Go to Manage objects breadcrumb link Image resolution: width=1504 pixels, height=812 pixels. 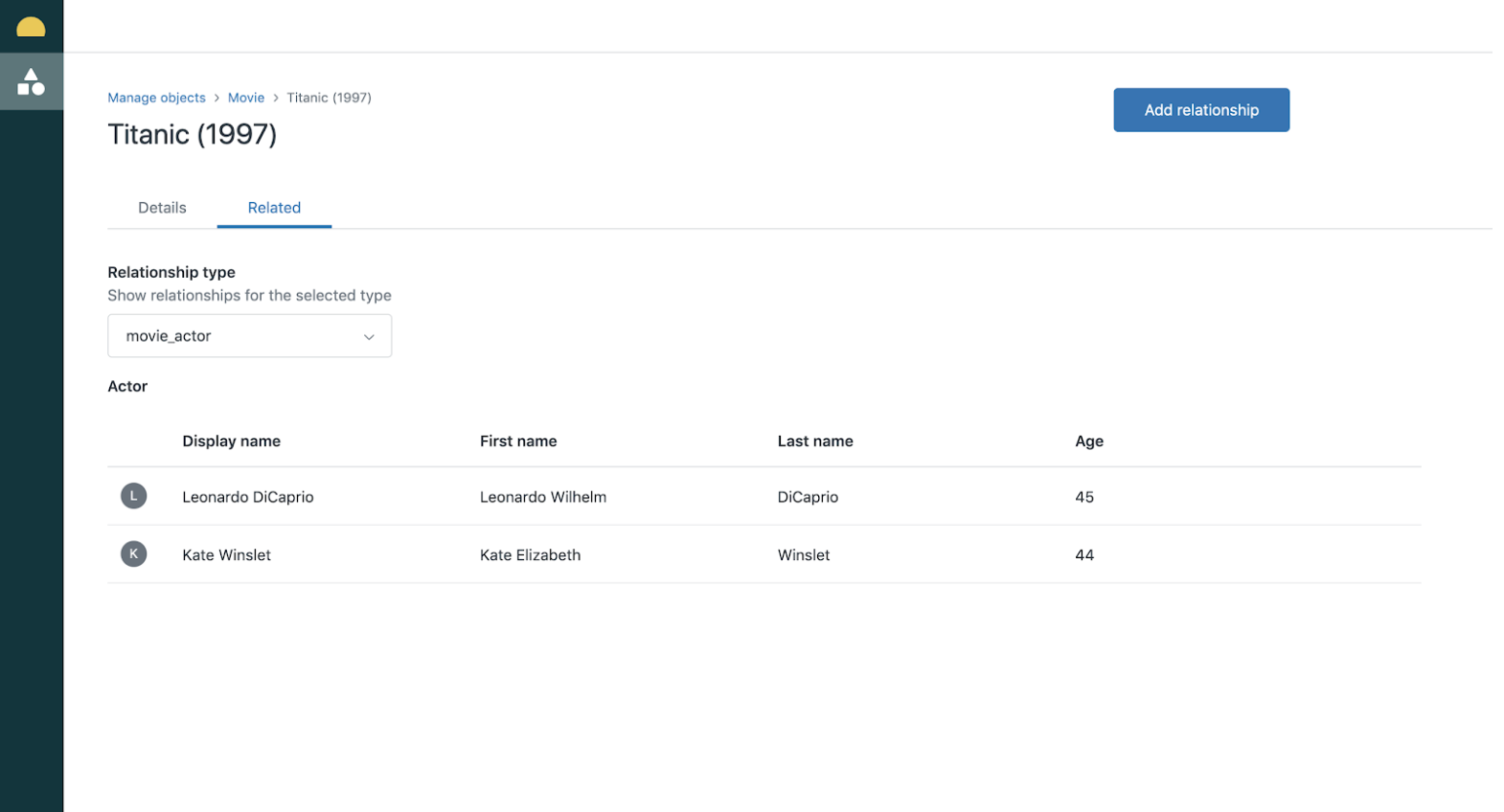pos(156,98)
